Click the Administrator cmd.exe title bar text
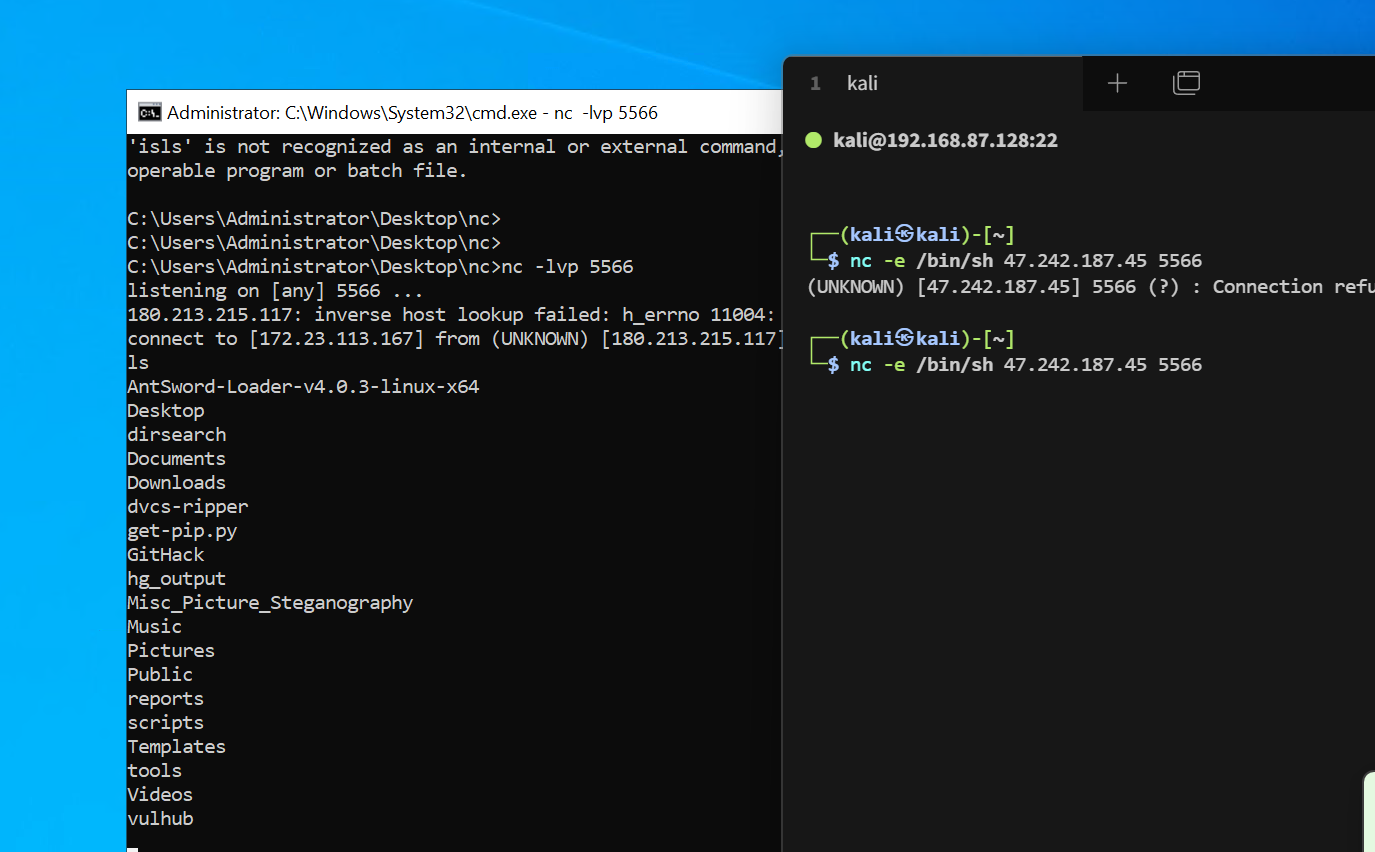 pos(412,112)
